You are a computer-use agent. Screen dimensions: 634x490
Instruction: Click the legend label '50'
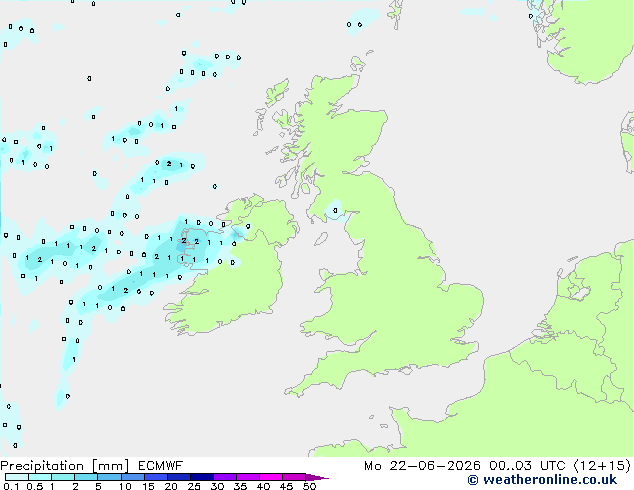click(x=309, y=486)
